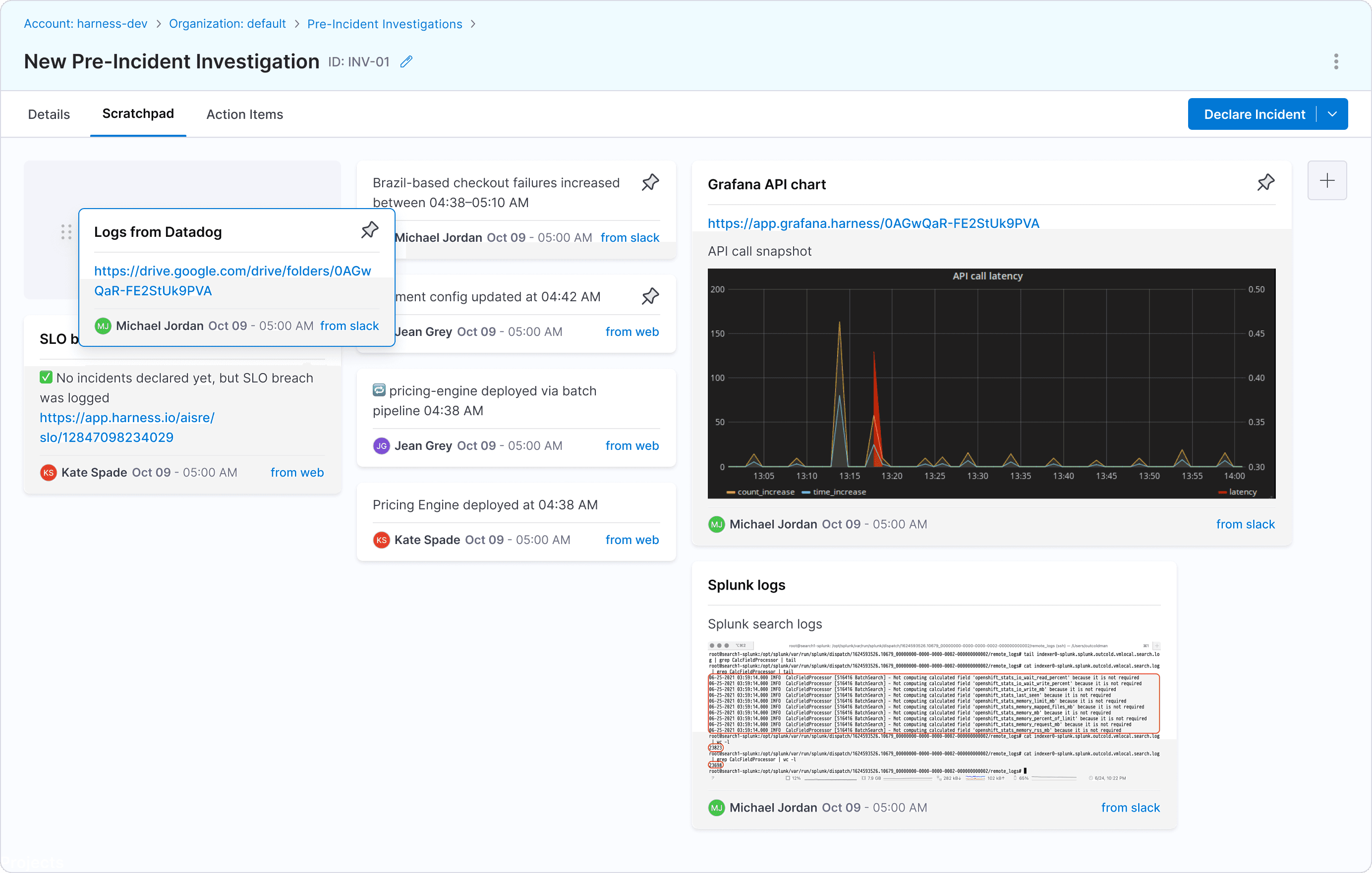Screen dimensions: 1372x873
Task: Grab the drag handle dots beside Datadog card
Action: (x=66, y=232)
